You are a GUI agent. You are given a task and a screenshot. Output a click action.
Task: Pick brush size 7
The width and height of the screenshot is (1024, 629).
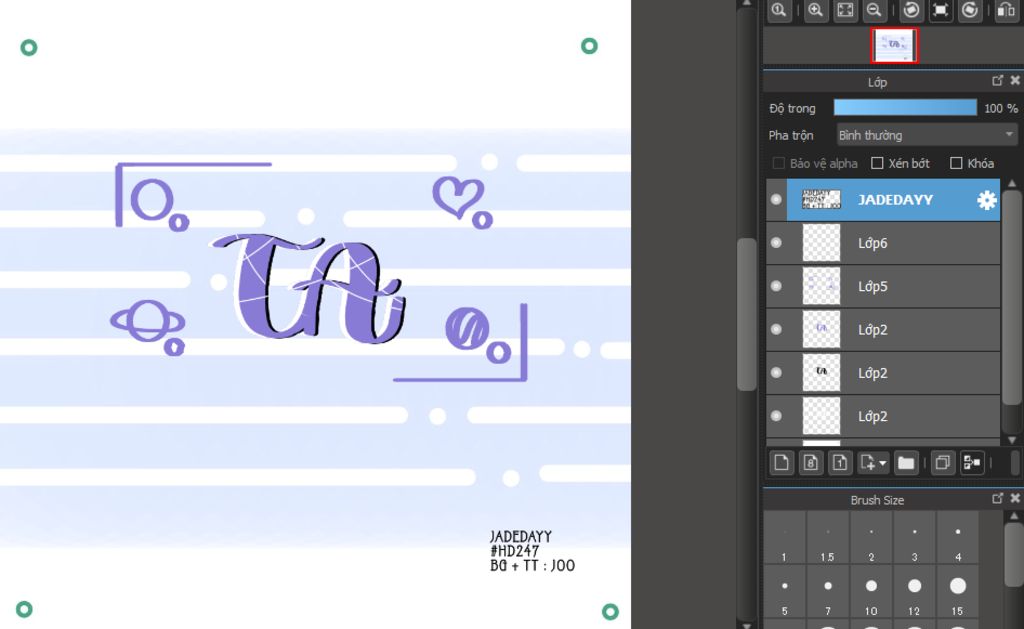[827, 592]
